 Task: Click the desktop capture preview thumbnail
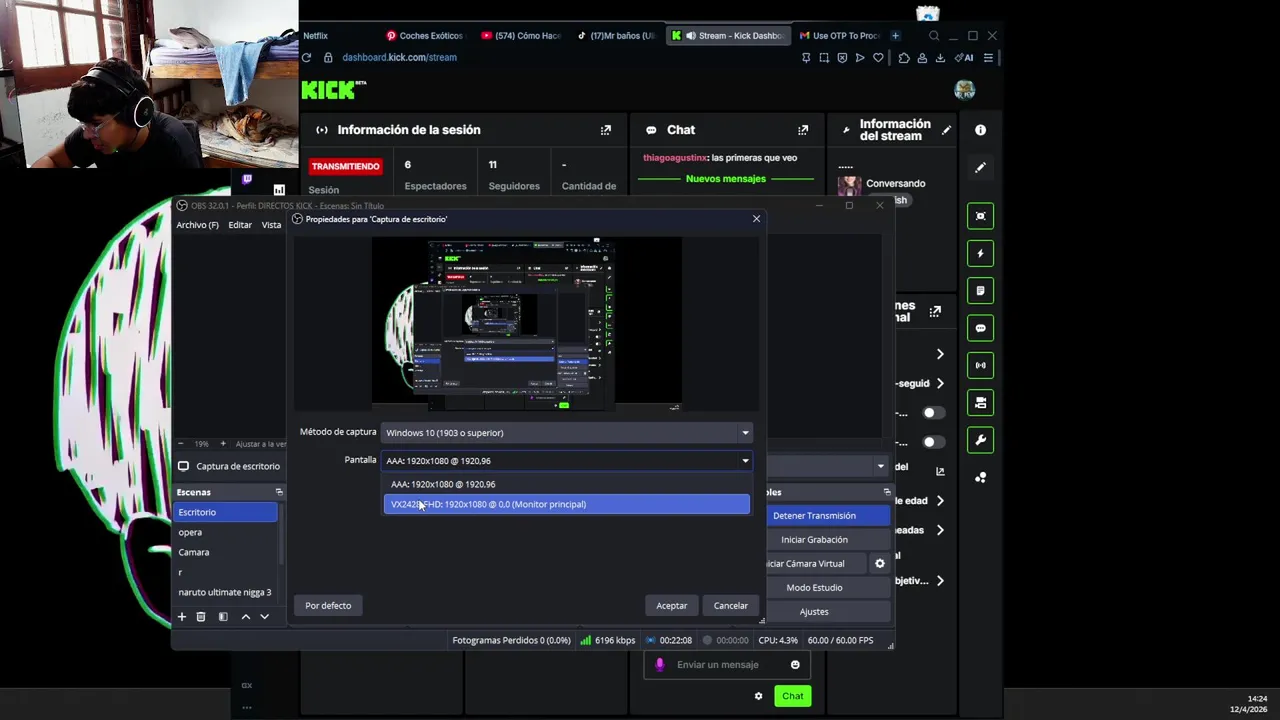click(527, 324)
